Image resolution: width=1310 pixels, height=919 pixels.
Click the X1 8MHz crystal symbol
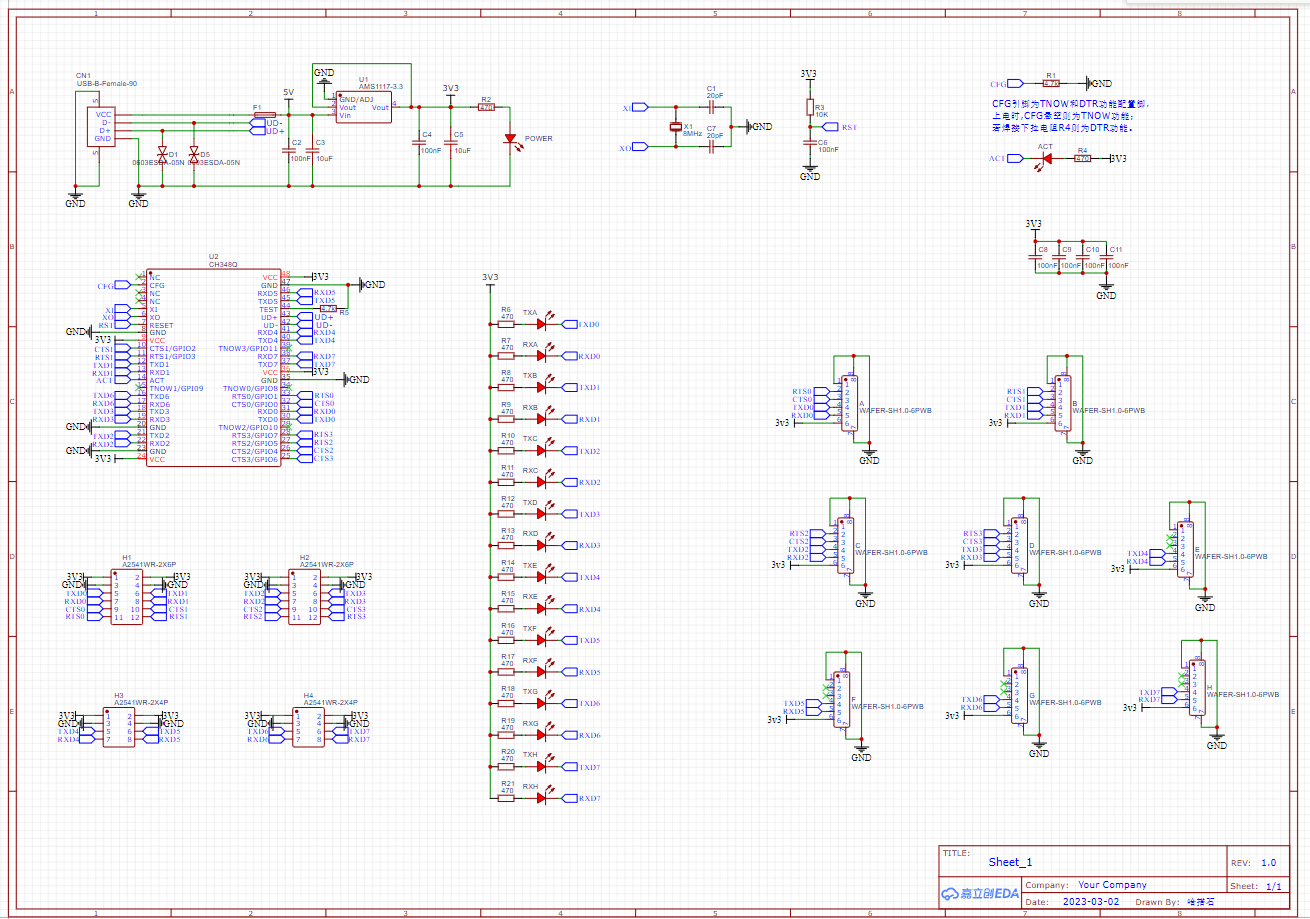676,127
